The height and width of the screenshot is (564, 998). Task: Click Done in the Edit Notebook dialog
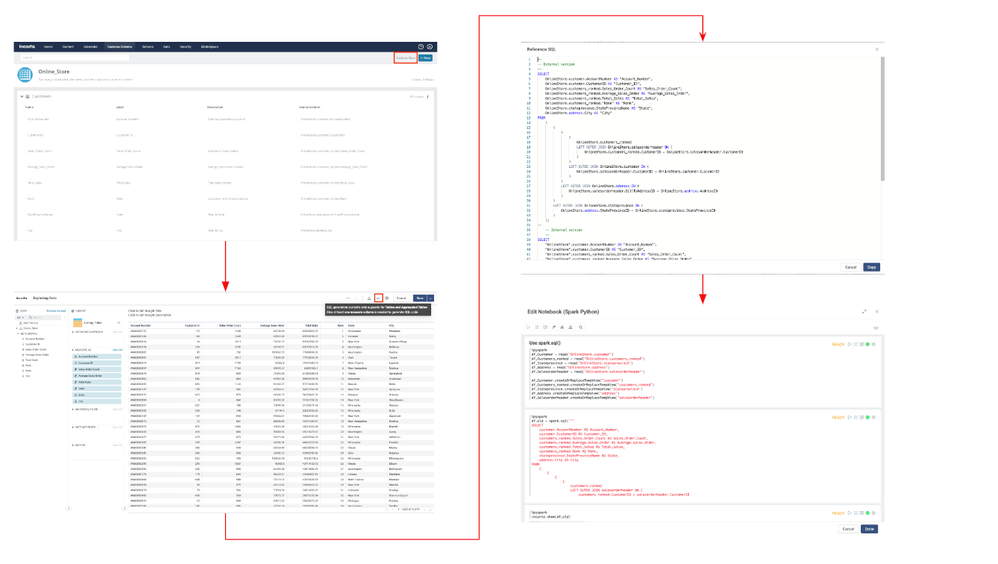click(869, 529)
